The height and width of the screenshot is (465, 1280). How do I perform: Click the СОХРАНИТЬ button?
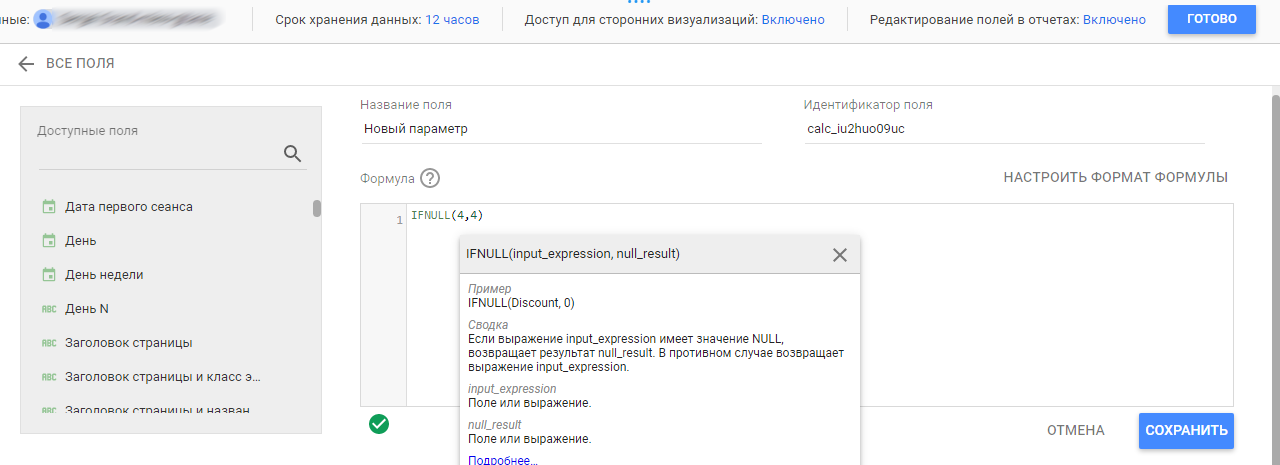[x=1186, y=431]
